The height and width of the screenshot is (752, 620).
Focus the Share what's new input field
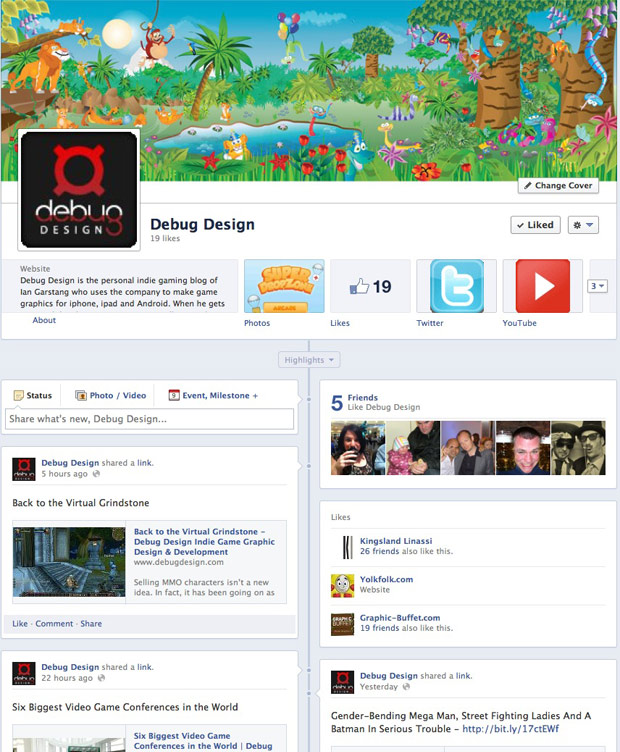pos(149,419)
